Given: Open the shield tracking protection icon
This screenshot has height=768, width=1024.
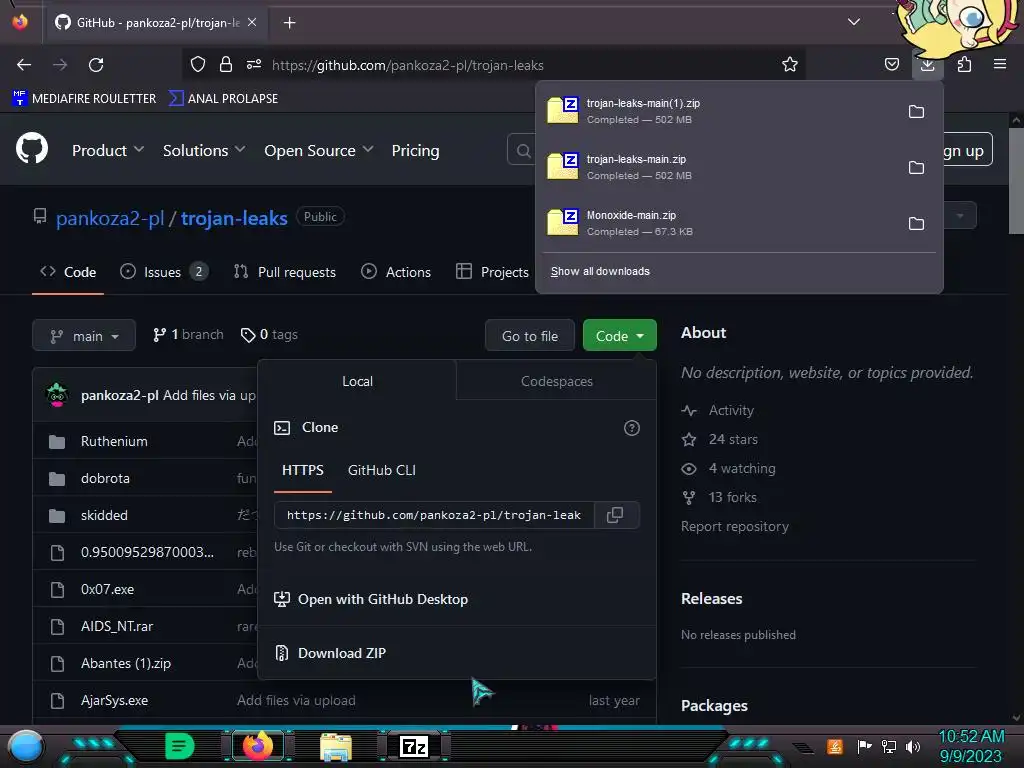Looking at the screenshot, I should (198, 65).
